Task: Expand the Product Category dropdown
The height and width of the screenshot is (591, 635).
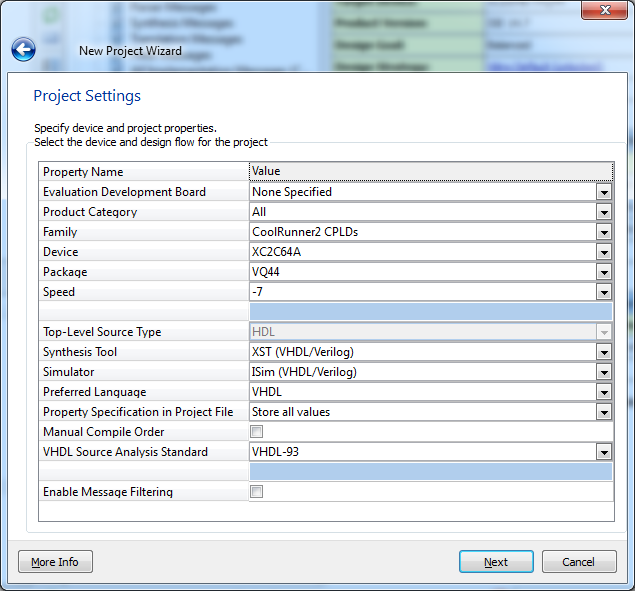Action: 603,212
